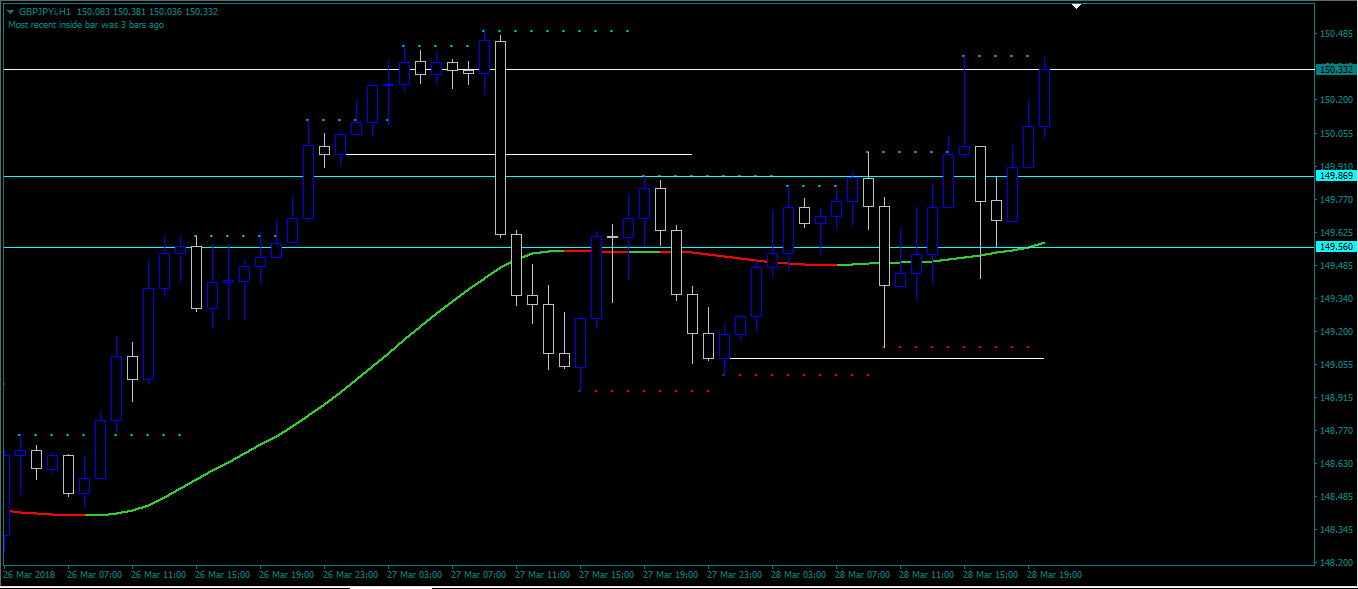The image size is (1358, 589).
Task: Click the 148.915 price scale value
Action: click(x=1337, y=397)
